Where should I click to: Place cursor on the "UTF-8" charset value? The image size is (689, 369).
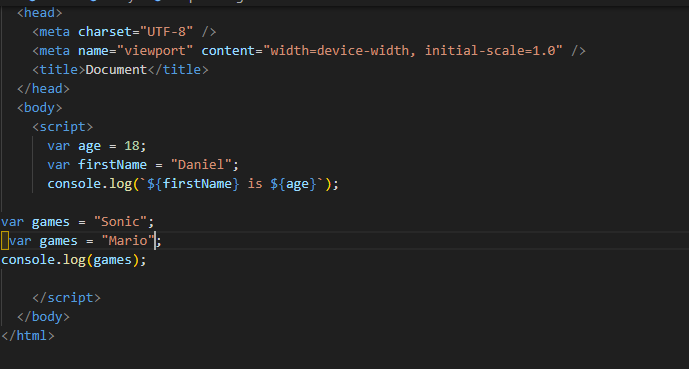(x=167, y=32)
